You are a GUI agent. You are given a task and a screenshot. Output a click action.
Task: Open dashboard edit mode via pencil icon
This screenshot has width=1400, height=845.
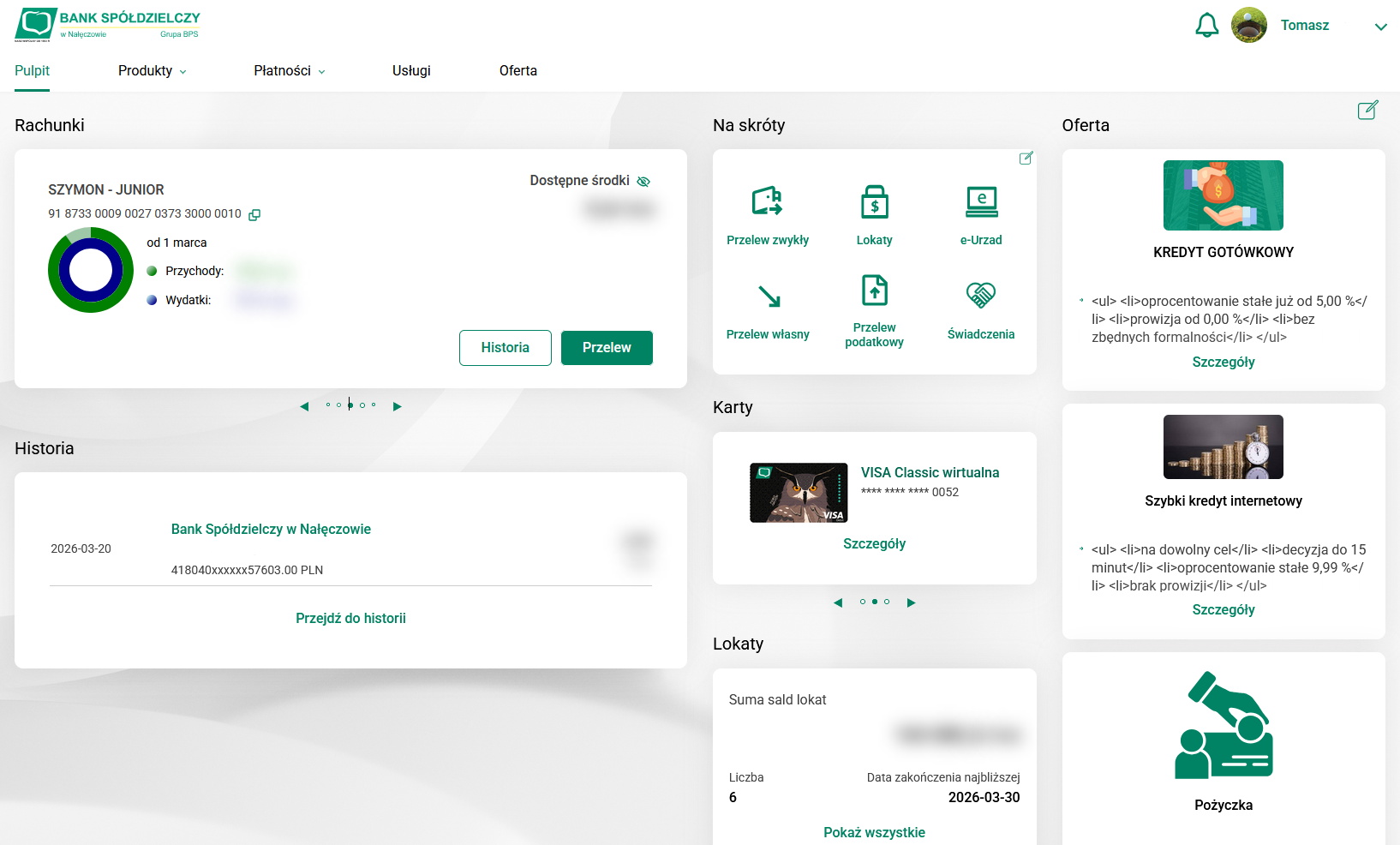(x=1368, y=111)
